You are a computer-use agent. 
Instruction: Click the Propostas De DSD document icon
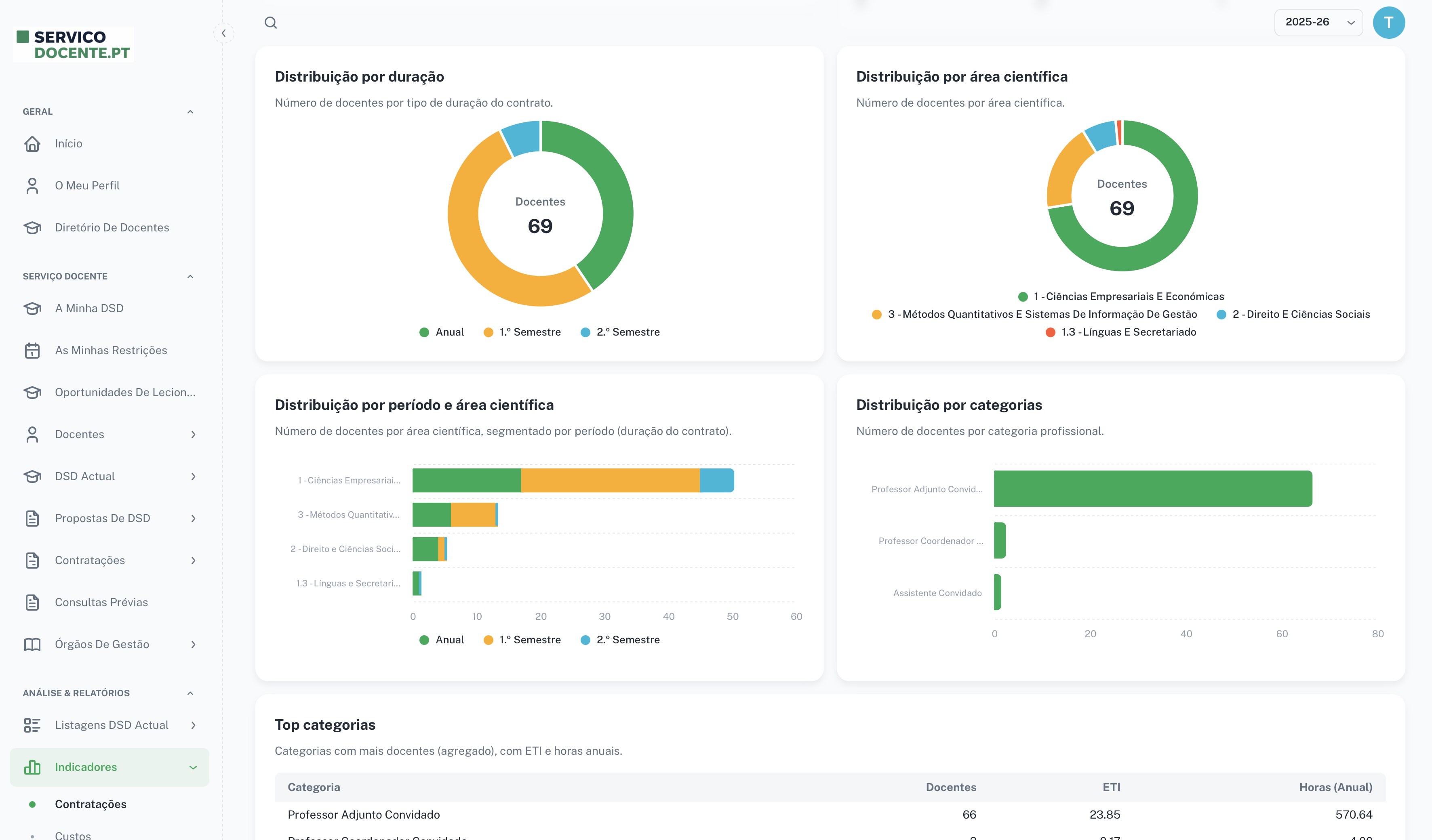[32, 519]
